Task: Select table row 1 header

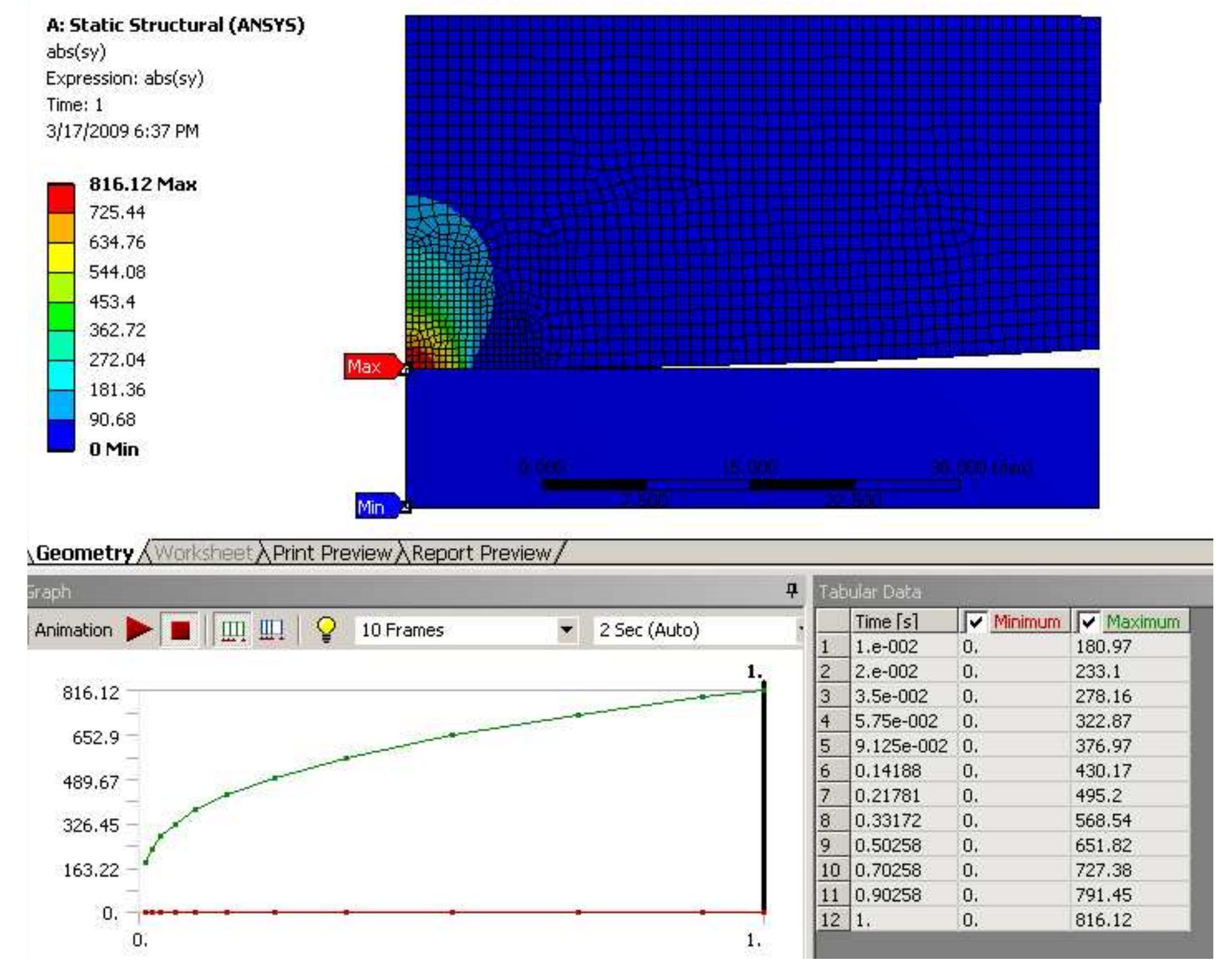Action: pyautogui.click(x=833, y=646)
